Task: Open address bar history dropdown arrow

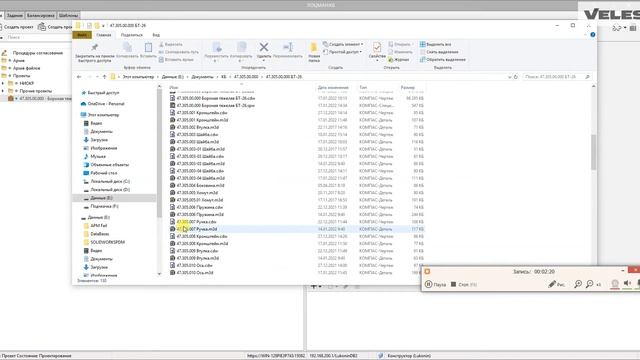Action: [509, 77]
